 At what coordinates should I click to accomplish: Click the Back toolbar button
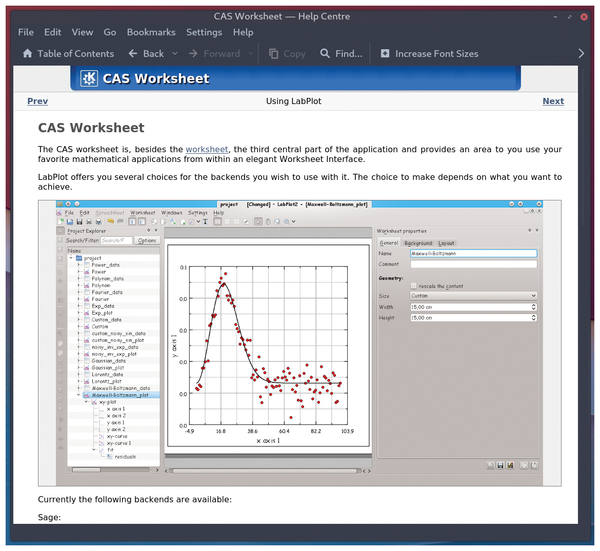(x=147, y=54)
